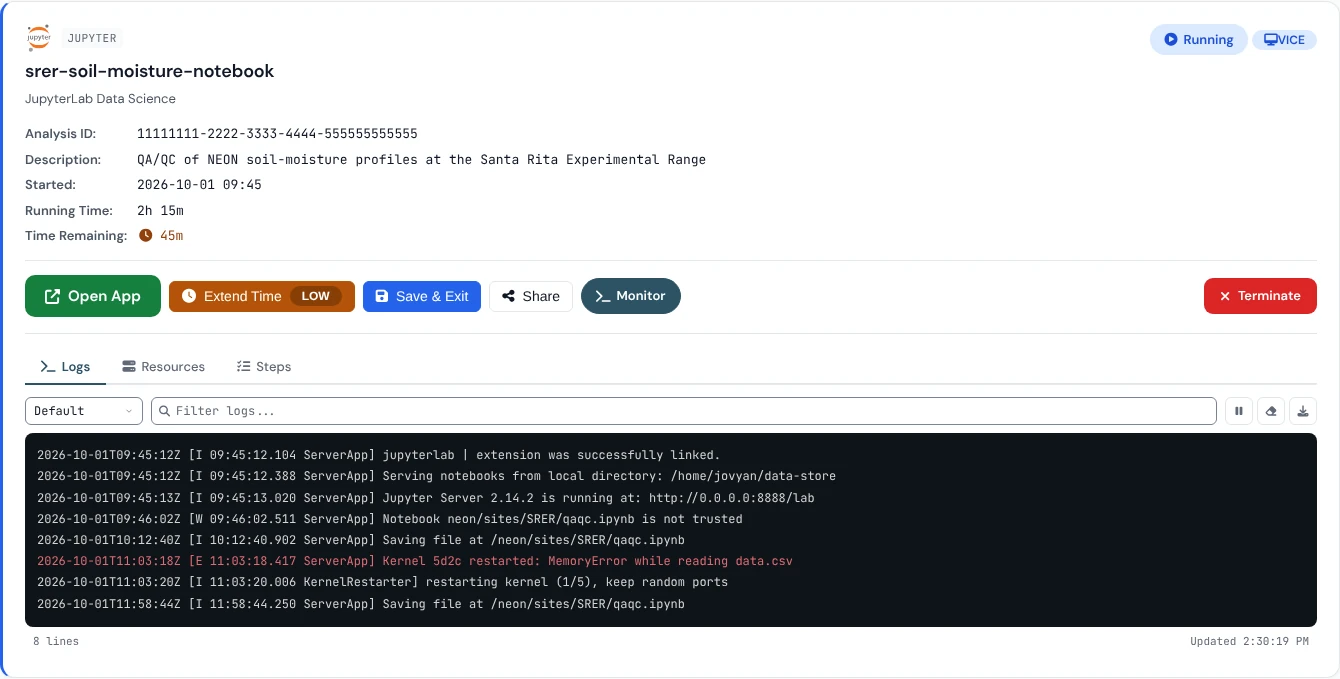The width and height of the screenshot is (1340, 679).
Task: Click the 10:12:40 Saving file log line
Action: [x=361, y=540]
